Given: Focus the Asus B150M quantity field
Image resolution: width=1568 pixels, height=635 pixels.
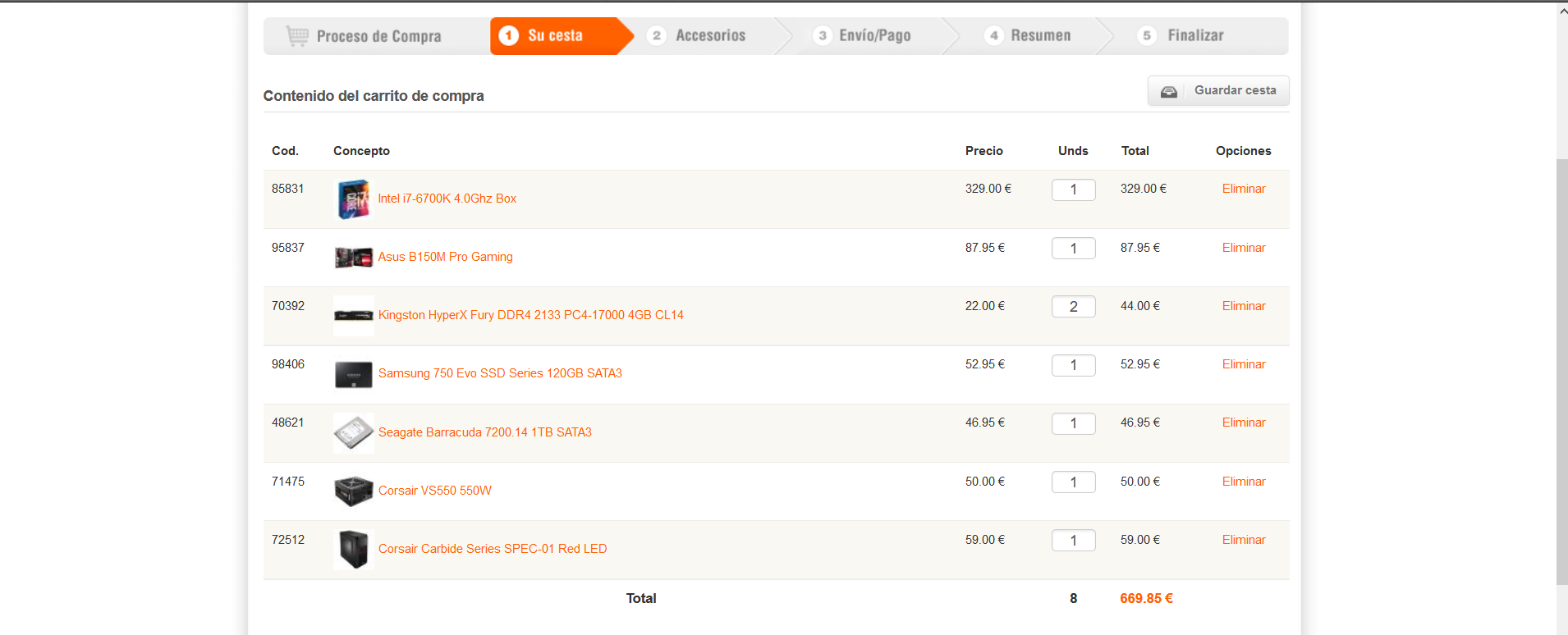Looking at the screenshot, I should click(1074, 249).
